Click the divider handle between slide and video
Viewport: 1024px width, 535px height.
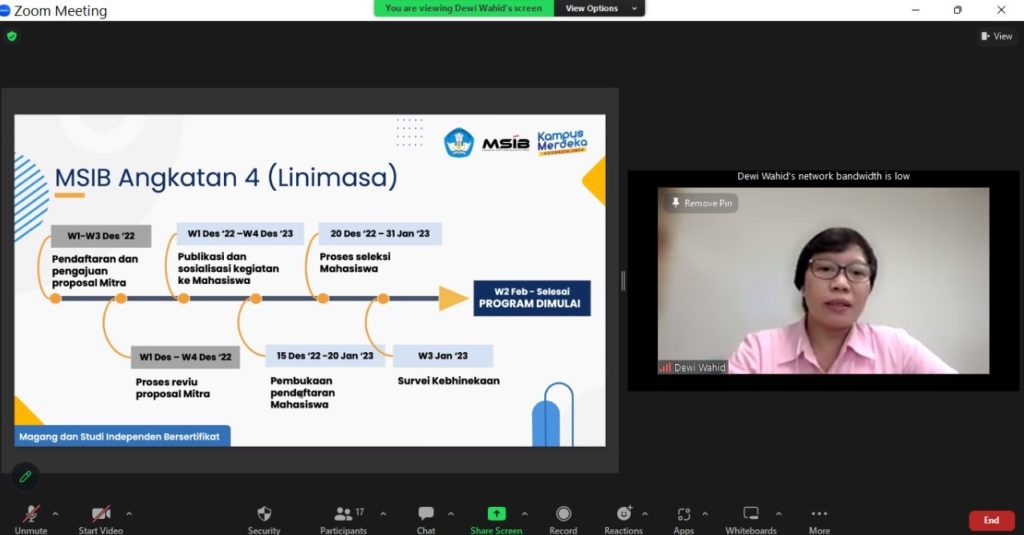[623, 281]
